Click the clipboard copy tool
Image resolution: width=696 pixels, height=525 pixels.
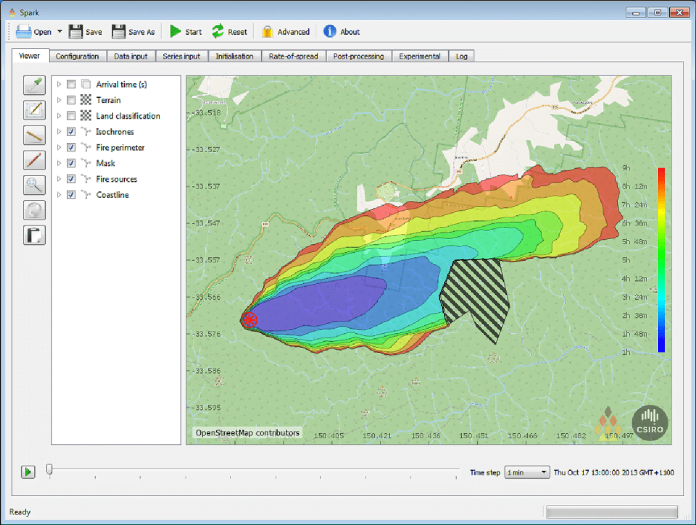35,235
